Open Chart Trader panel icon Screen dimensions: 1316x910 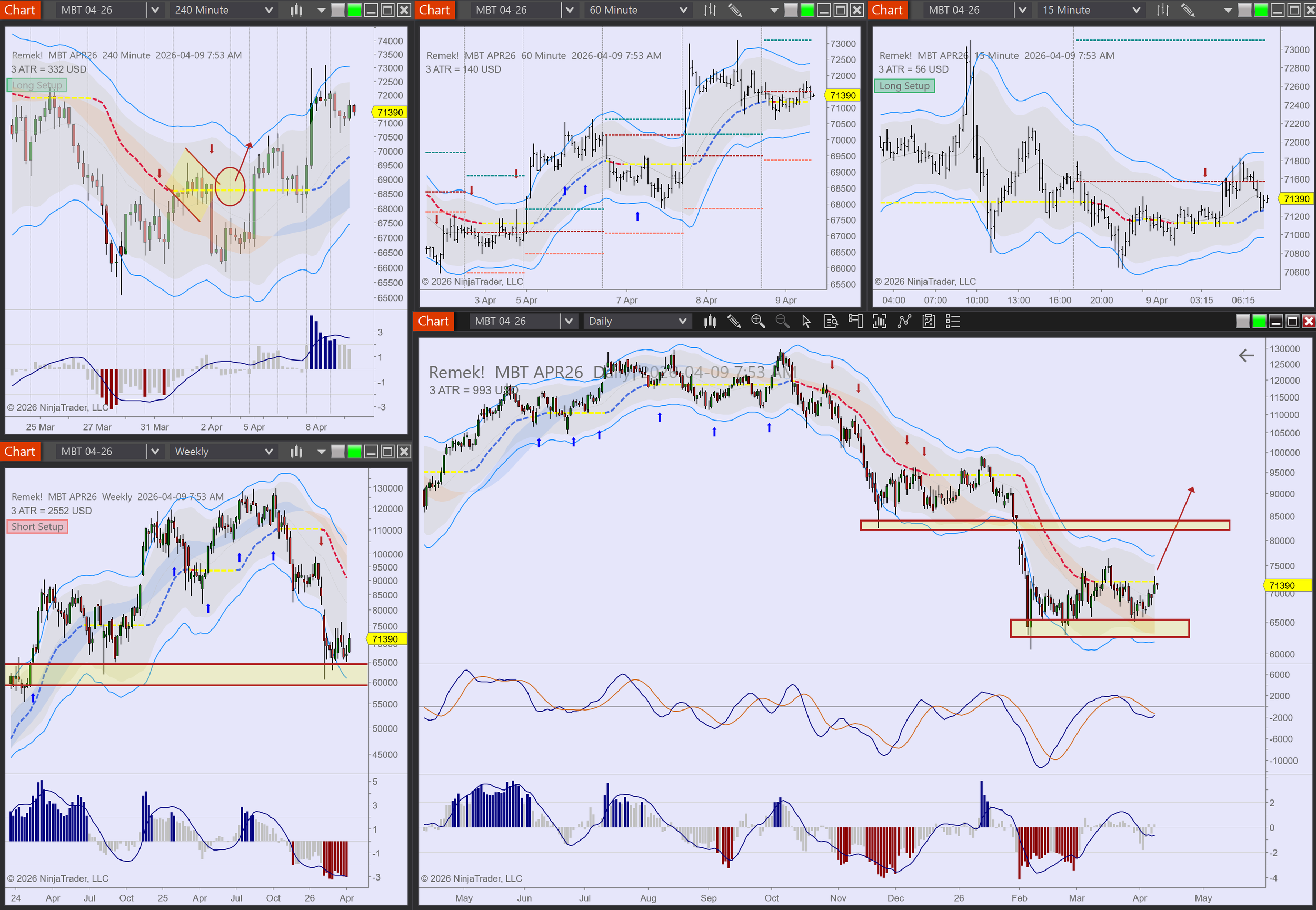point(855,322)
